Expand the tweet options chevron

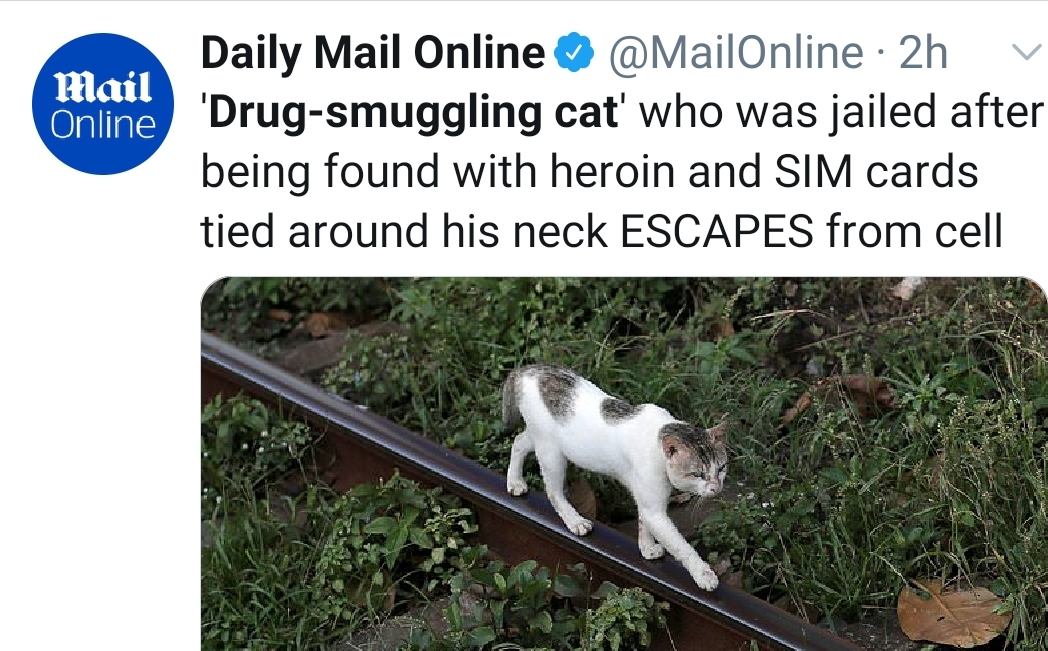(1027, 51)
